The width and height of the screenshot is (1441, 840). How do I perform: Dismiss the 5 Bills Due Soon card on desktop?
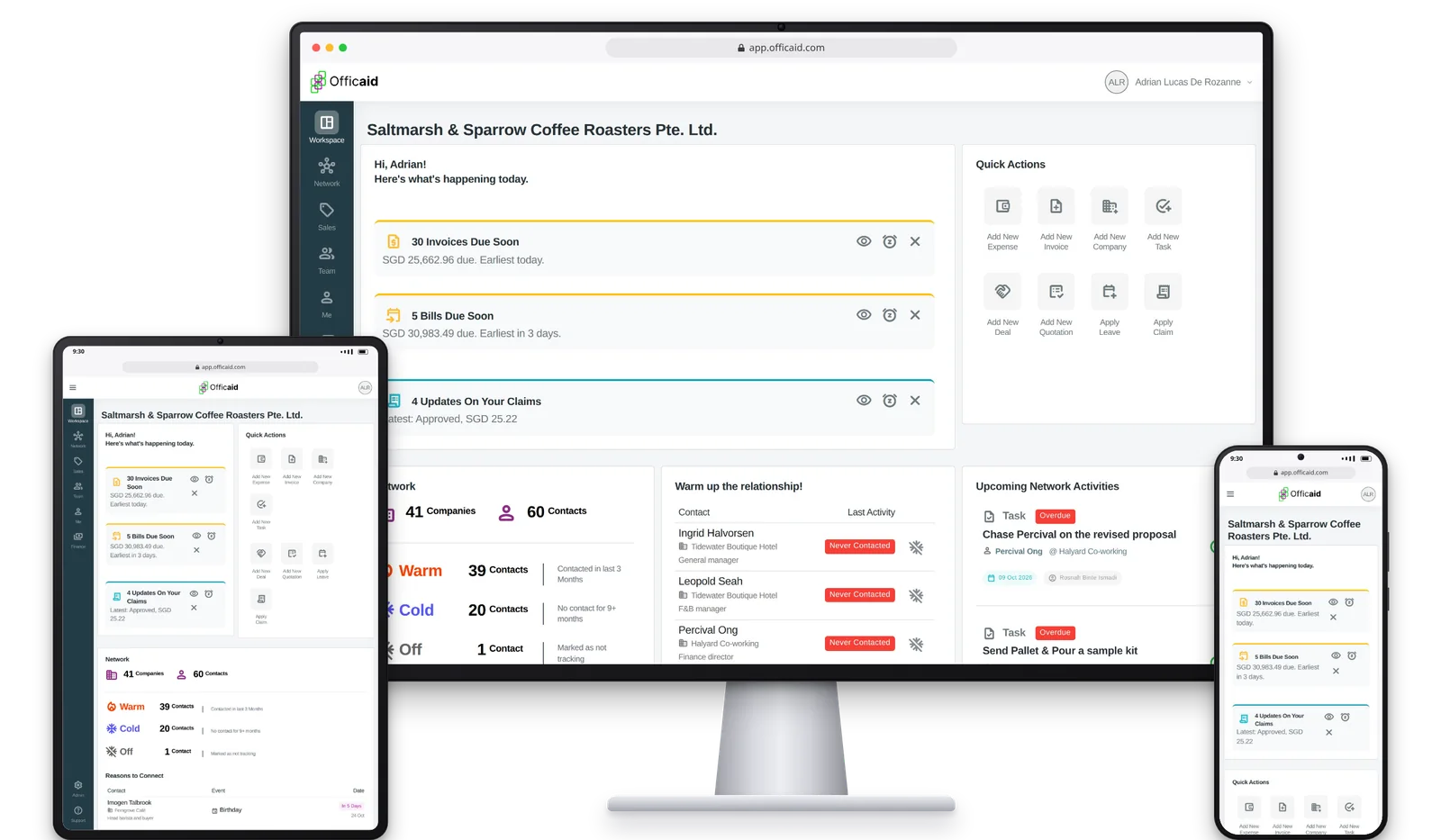tap(915, 315)
